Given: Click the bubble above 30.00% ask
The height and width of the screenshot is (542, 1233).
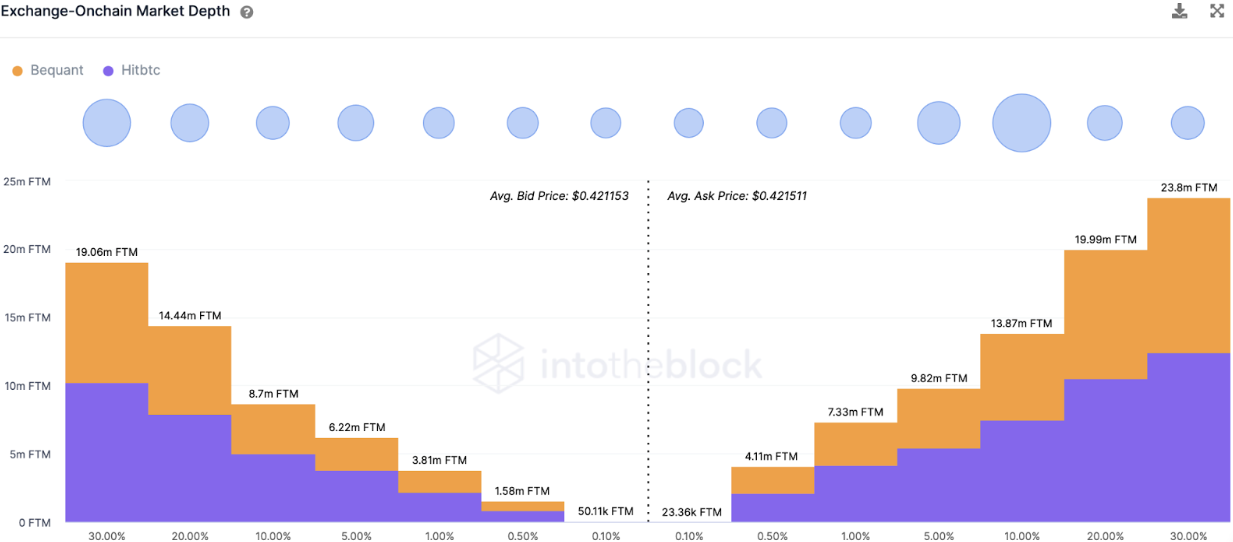Looking at the screenshot, I should coord(1188,123).
